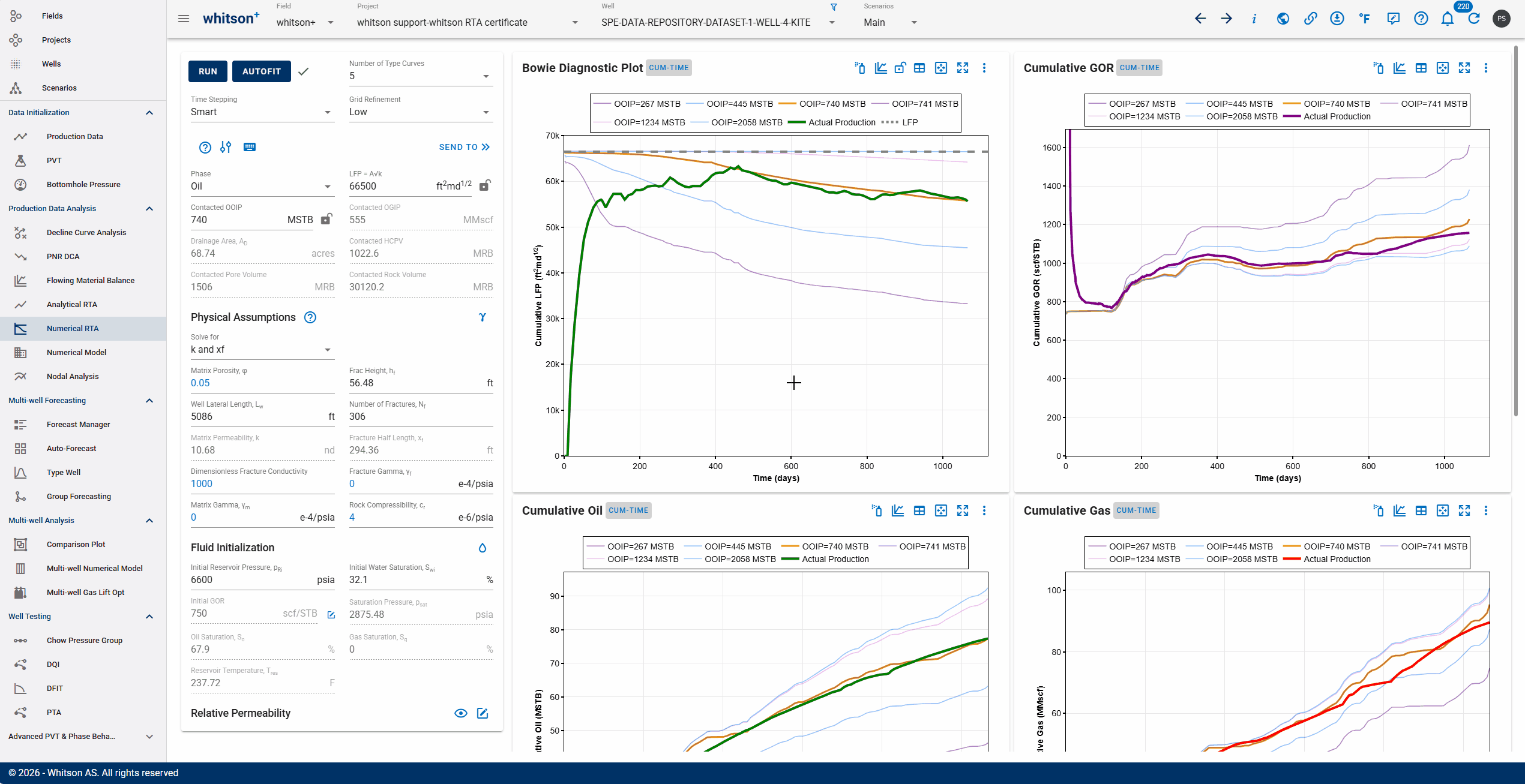Image resolution: width=1525 pixels, height=784 pixels.
Task: Click CUM-TIME tag on Bowie Diagnostic Plot
Action: pyautogui.click(x=669, y=68)
